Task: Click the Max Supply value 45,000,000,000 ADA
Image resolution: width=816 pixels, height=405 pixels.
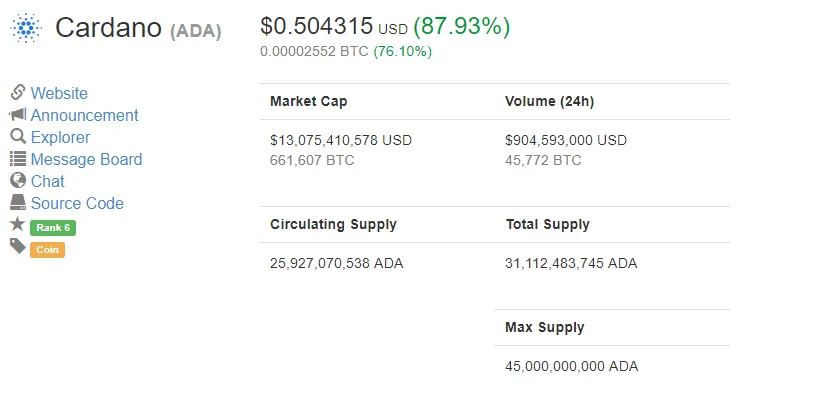Action: click(571, 366)
